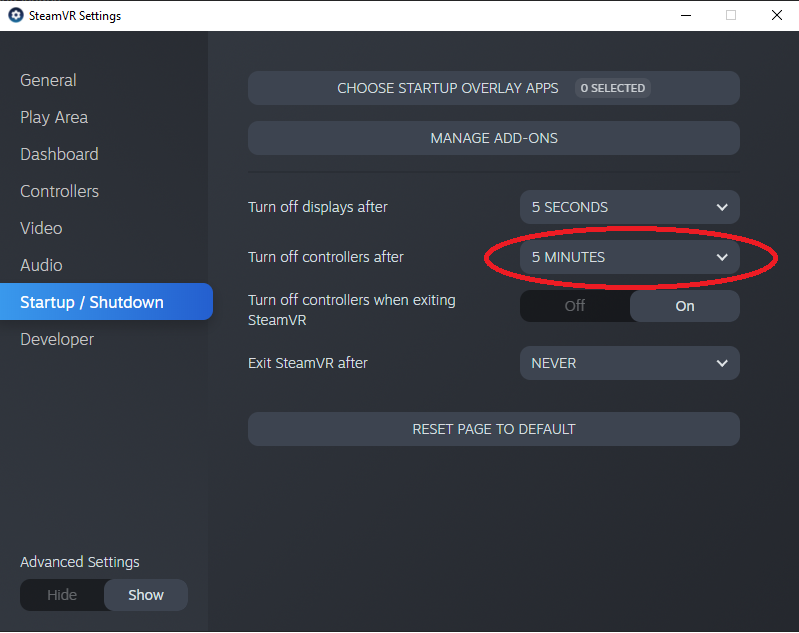799x633 pixels.
Task: Select the Startup / Shutdown section
Action: click(106, 302)
